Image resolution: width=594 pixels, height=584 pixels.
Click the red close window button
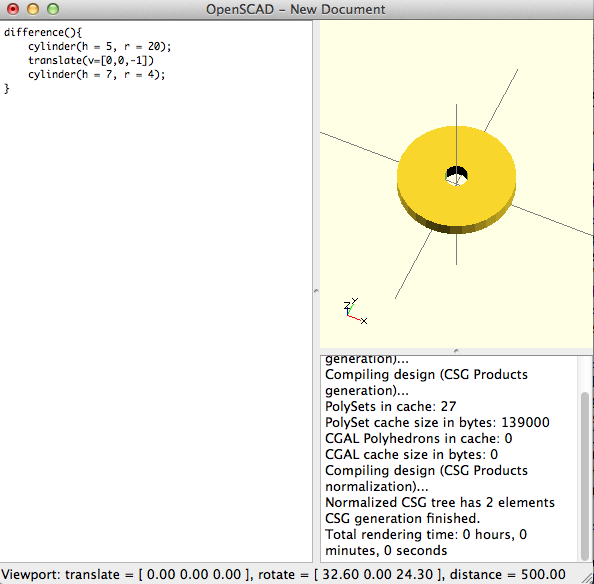click(x=13, y=9)
